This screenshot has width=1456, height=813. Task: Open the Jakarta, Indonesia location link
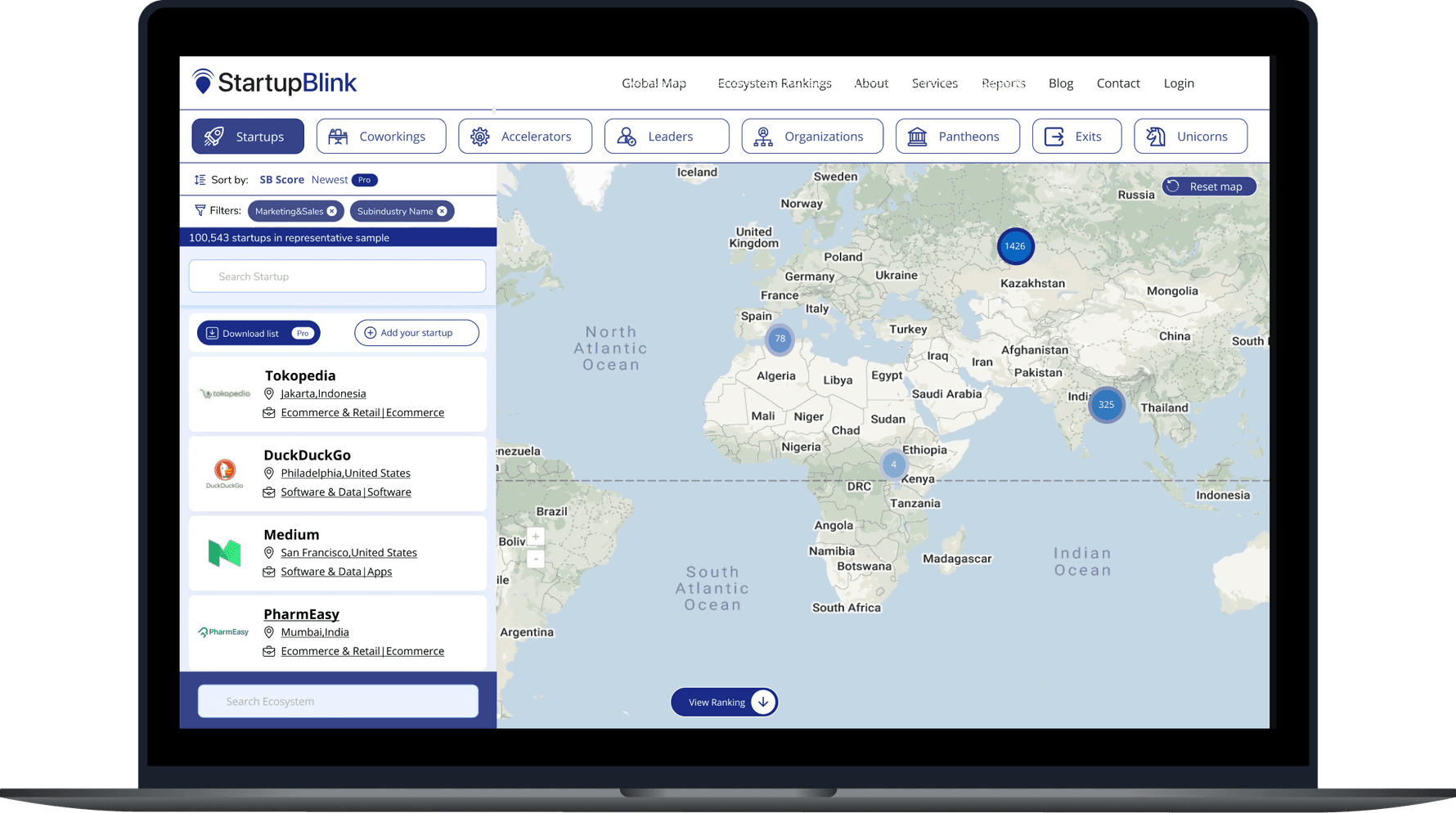point(323,393)
